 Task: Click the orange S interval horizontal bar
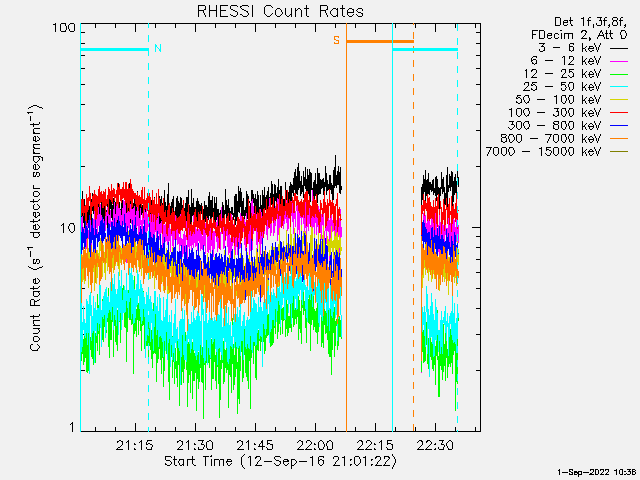[380, 41]
